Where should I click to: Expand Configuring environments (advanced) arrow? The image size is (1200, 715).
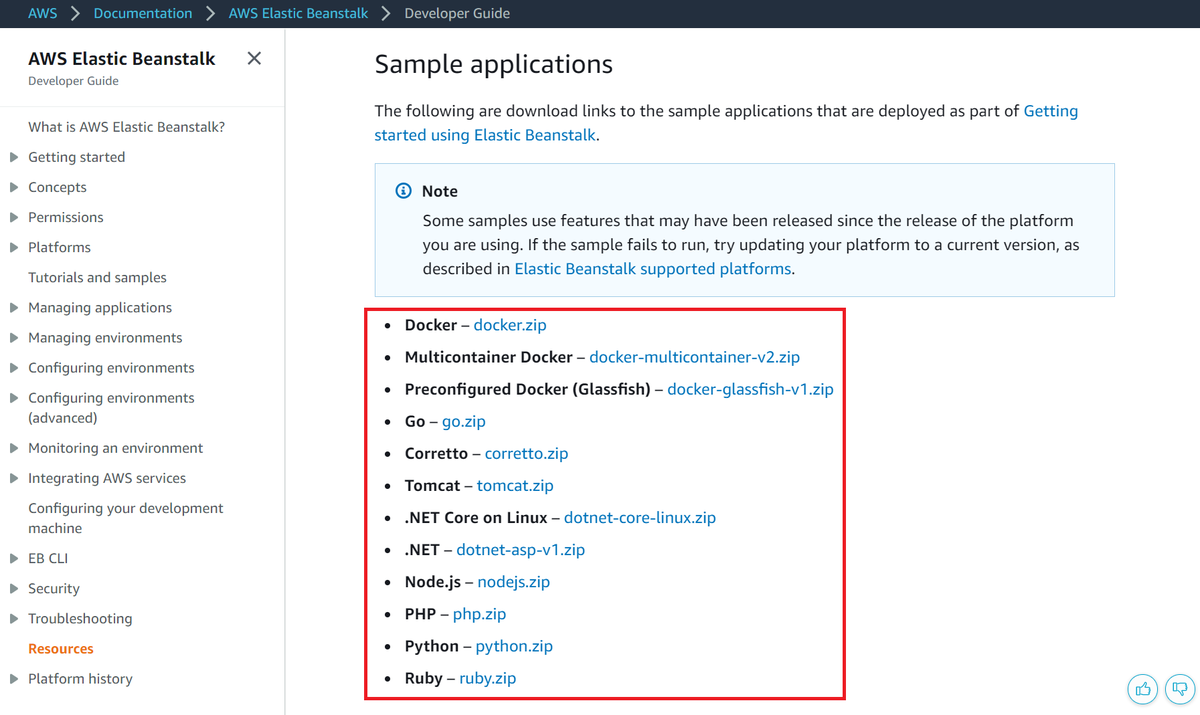[14, 397]
